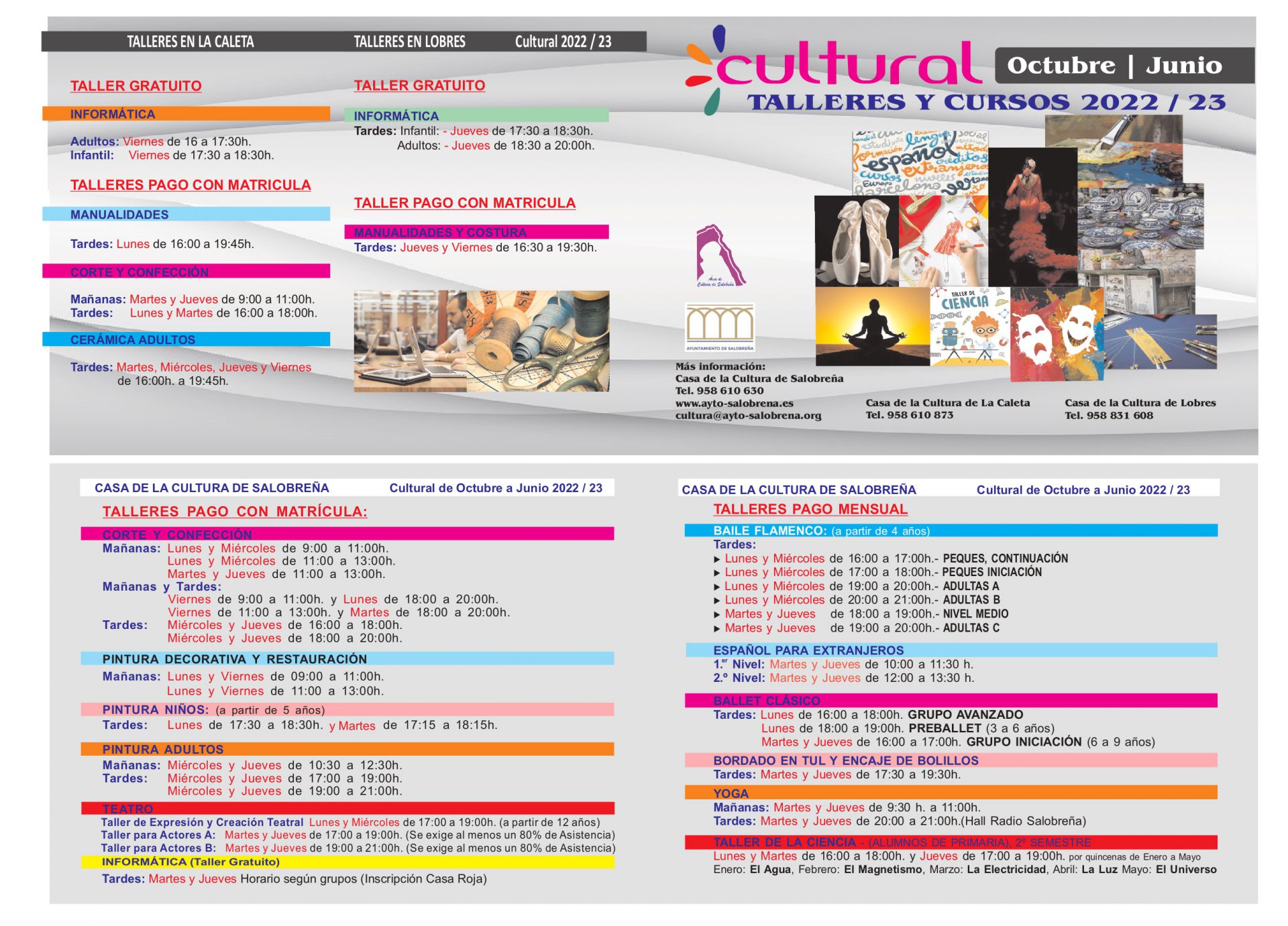Click the light blue MANUALIDADES bar
The image size is (1288, 926).
186,214
